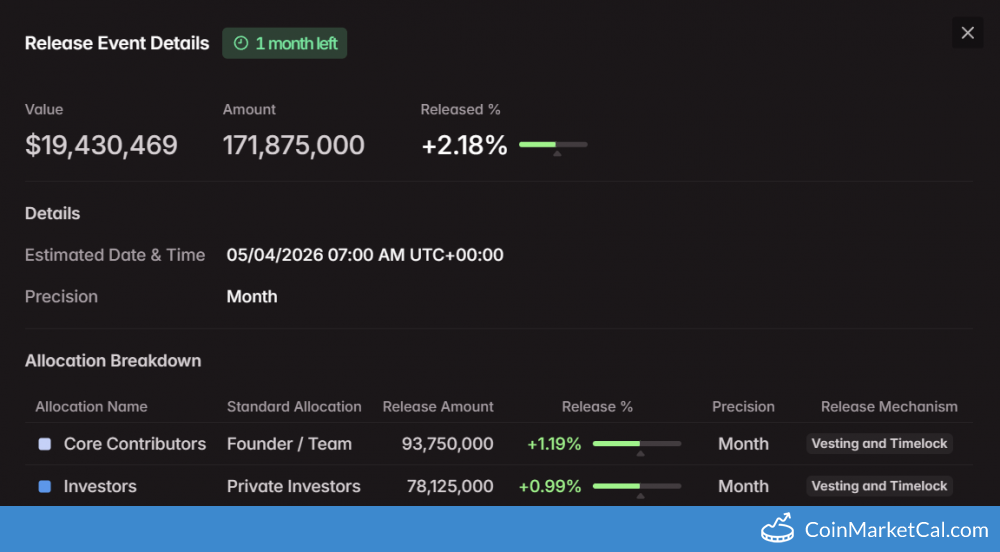Click the Investors blue color square
Viewport: 1000px width, 552px height.
click(x=44, y=487)
